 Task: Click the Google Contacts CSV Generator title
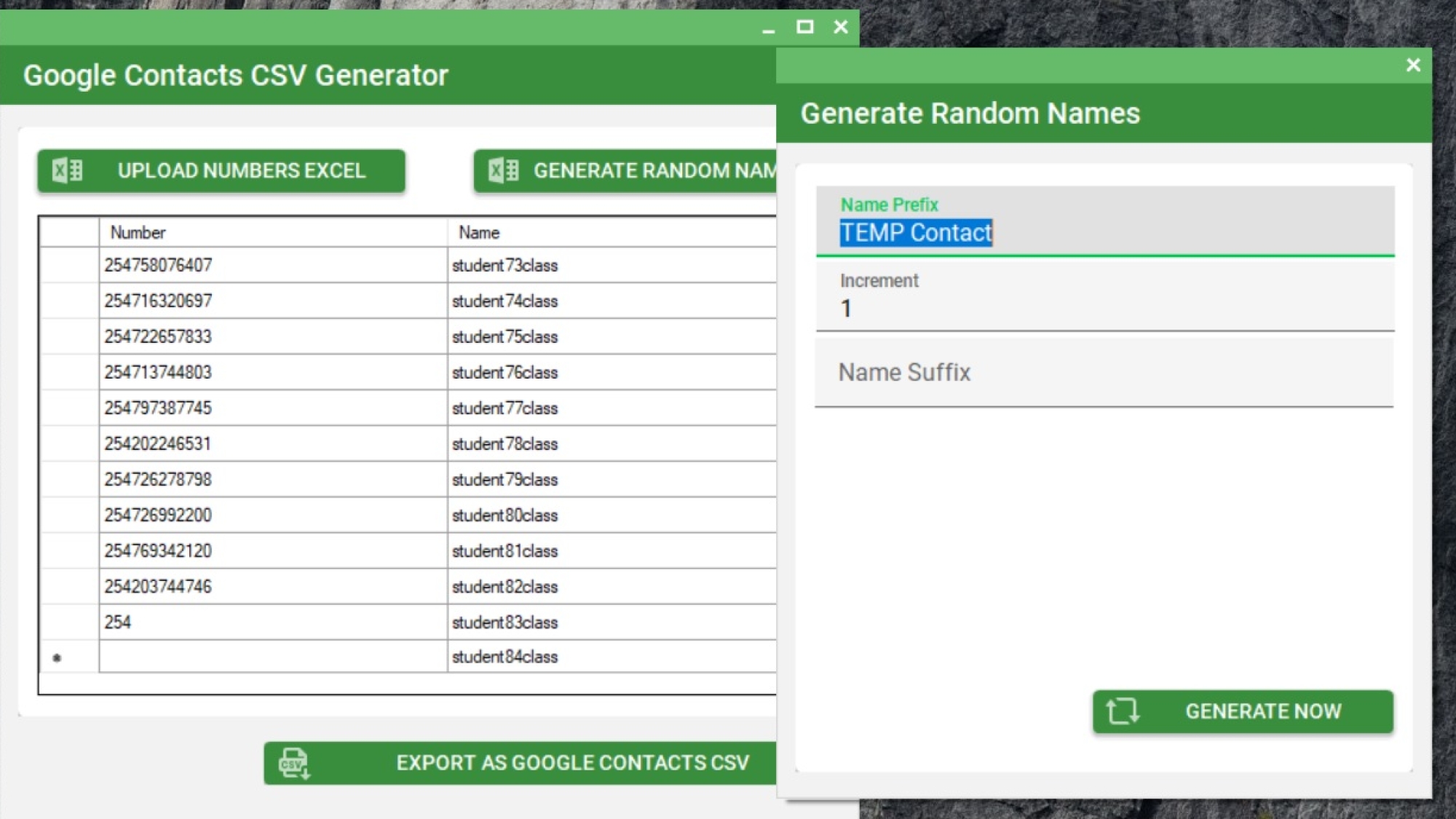[x=236, y=76]
